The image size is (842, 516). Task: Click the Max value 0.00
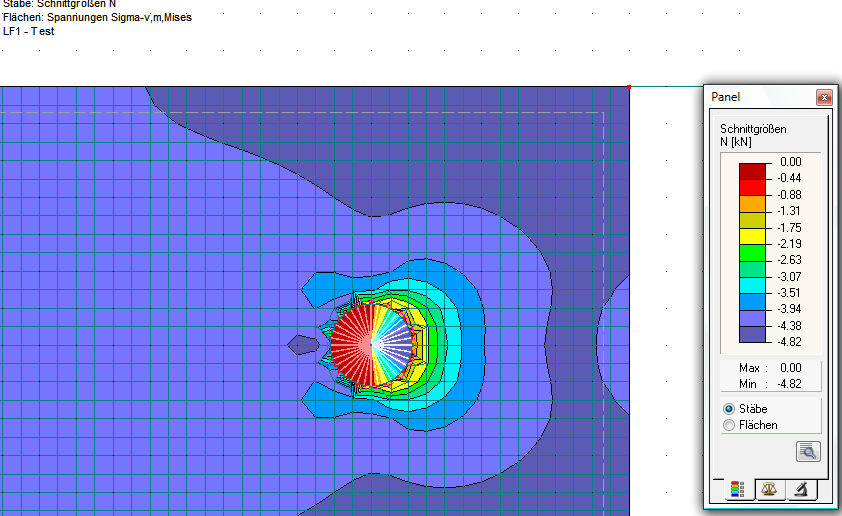point(790,368)
